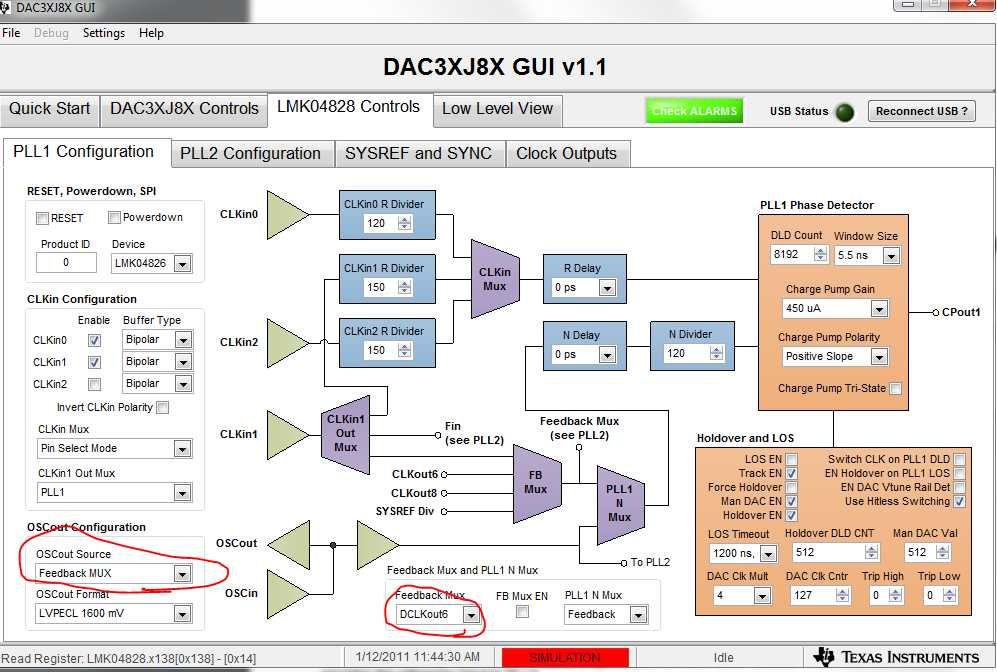Adjust Trip High stepper
The width and height of the screenshot is (997, 672).
[x=895, y=596]
